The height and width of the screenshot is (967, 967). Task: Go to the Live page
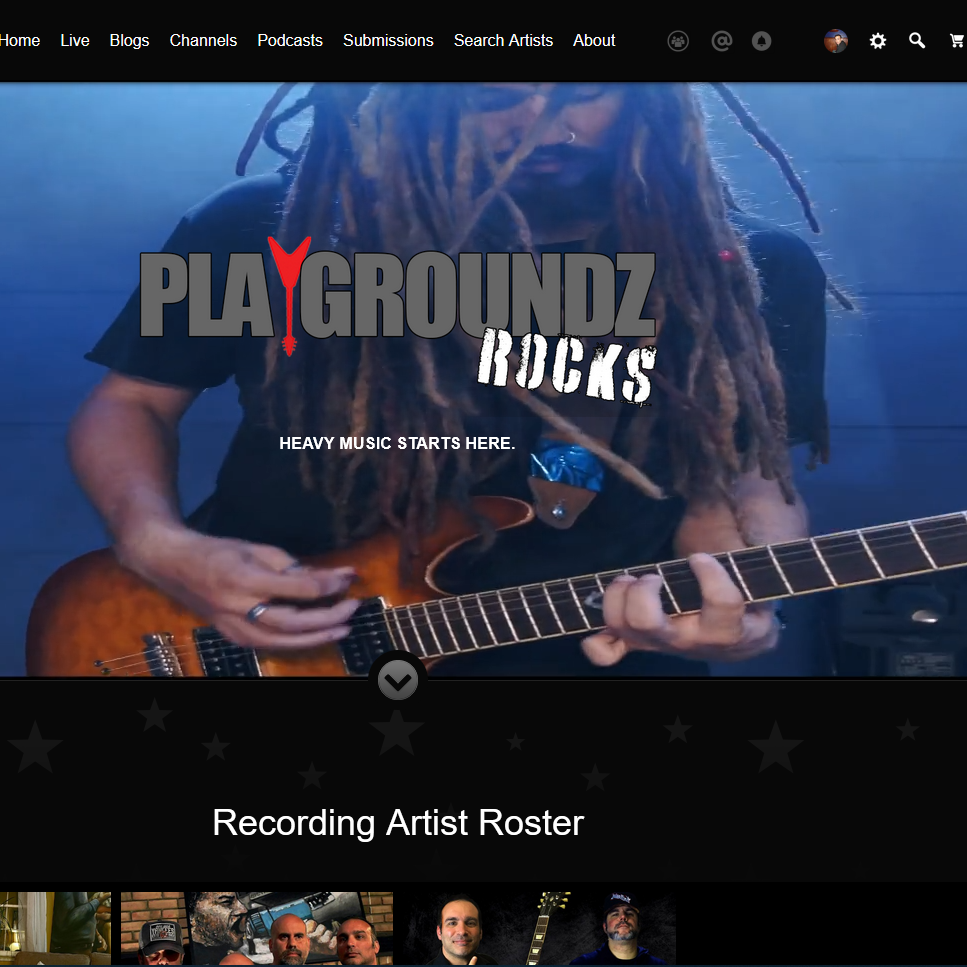(75, 41)
